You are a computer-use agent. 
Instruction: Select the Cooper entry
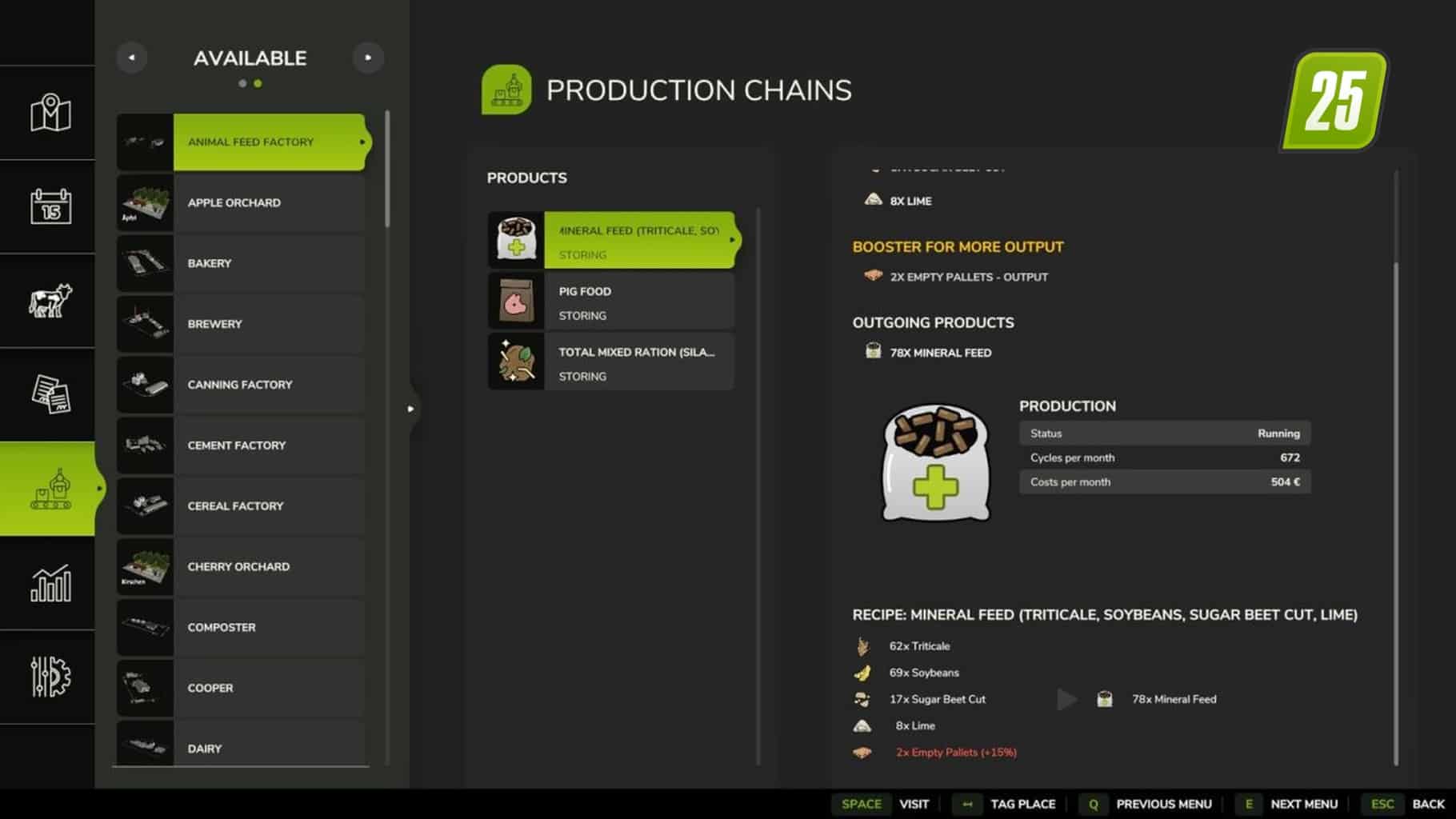point(241,689)
